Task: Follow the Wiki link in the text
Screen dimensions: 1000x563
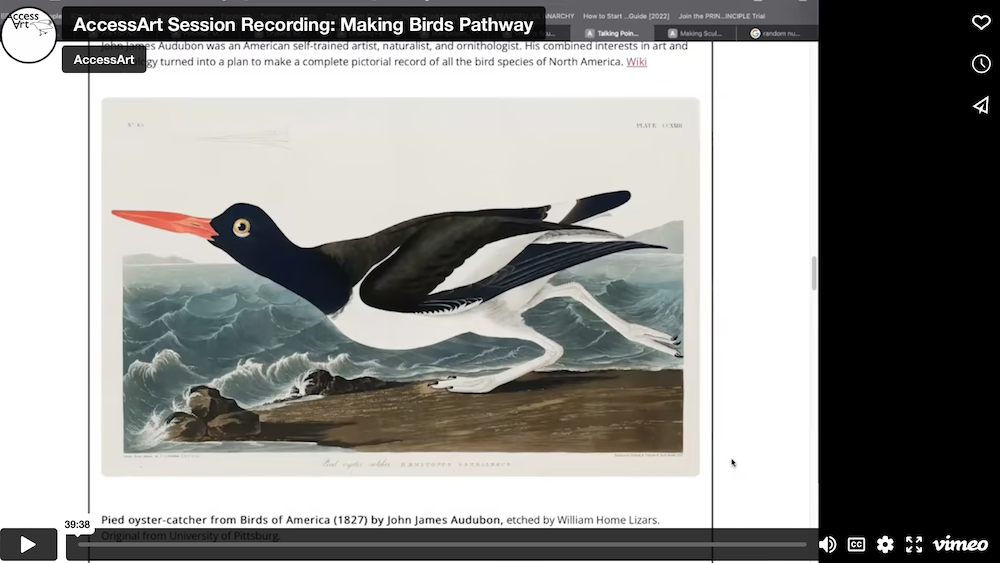Action: (636, 62)
